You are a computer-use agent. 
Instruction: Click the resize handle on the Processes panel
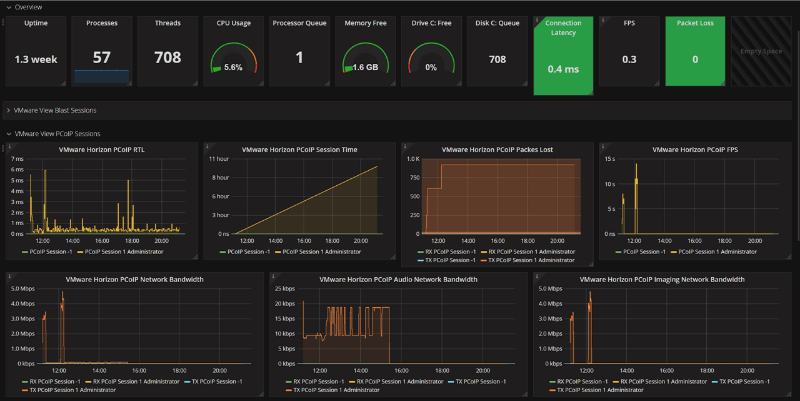pos(129,83)
